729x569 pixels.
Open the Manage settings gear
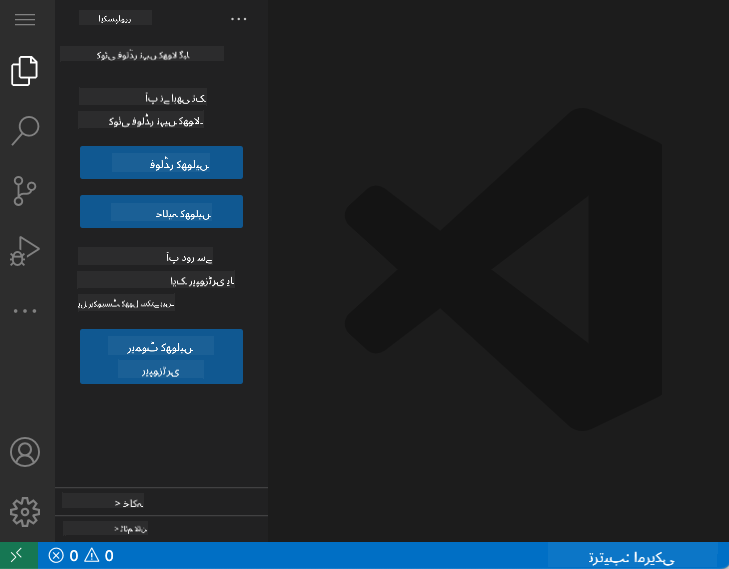(x=25, y=511)
